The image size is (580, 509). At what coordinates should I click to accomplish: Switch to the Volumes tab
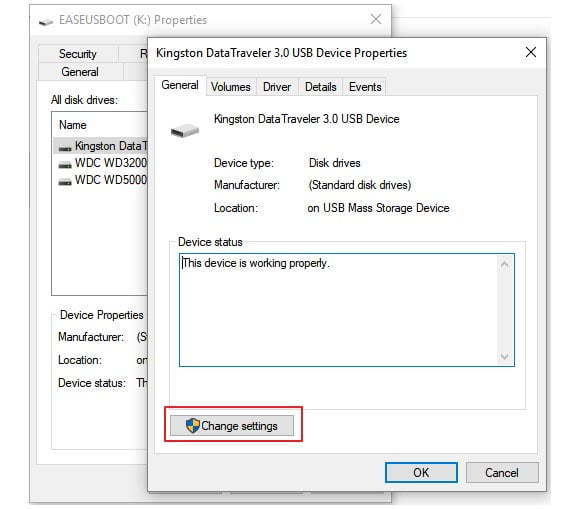tap(230, 87)
